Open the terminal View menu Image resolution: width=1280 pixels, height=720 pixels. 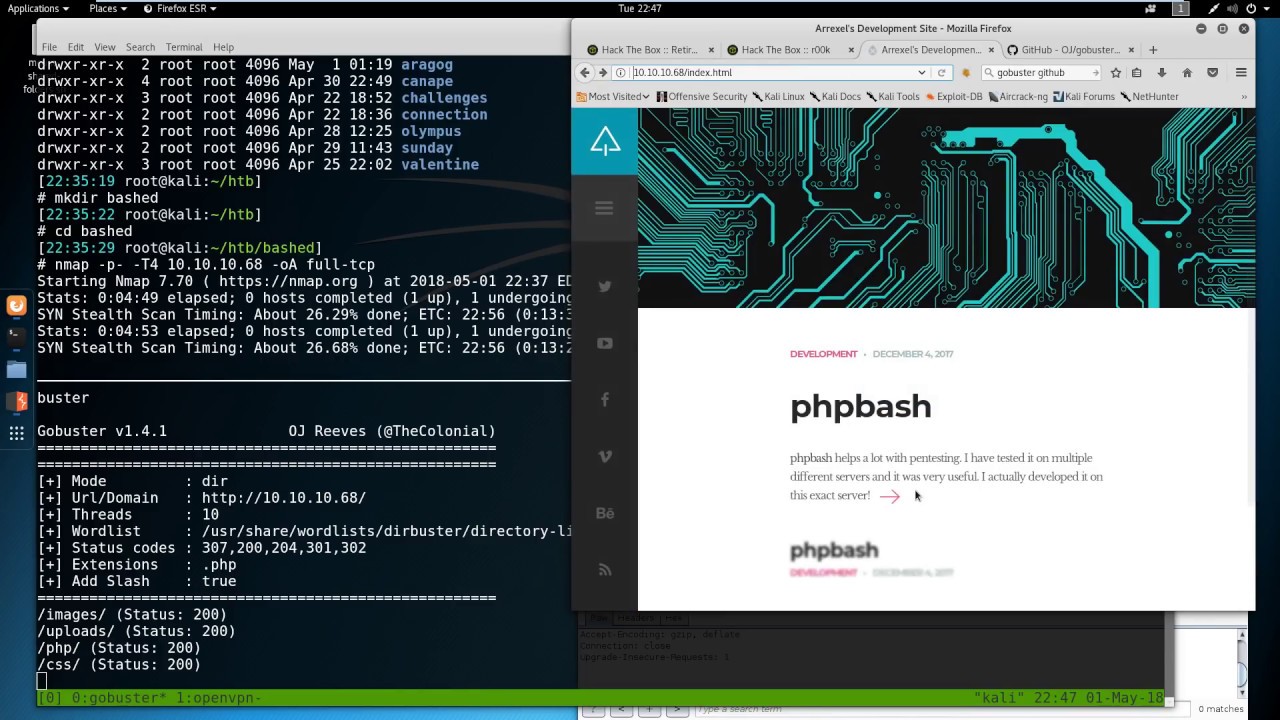pyautogui.click(x=105, y=47)
